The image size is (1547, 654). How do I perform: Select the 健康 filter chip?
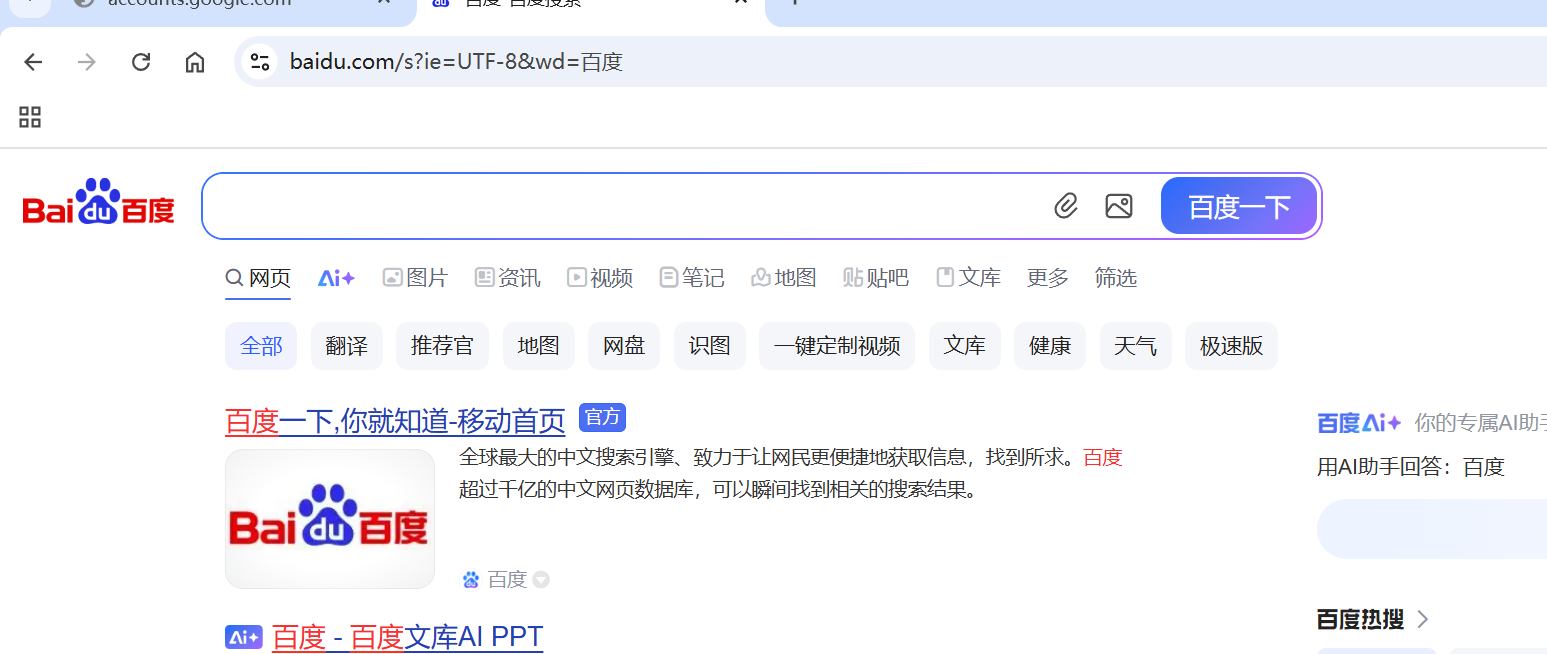[1050, 346]
